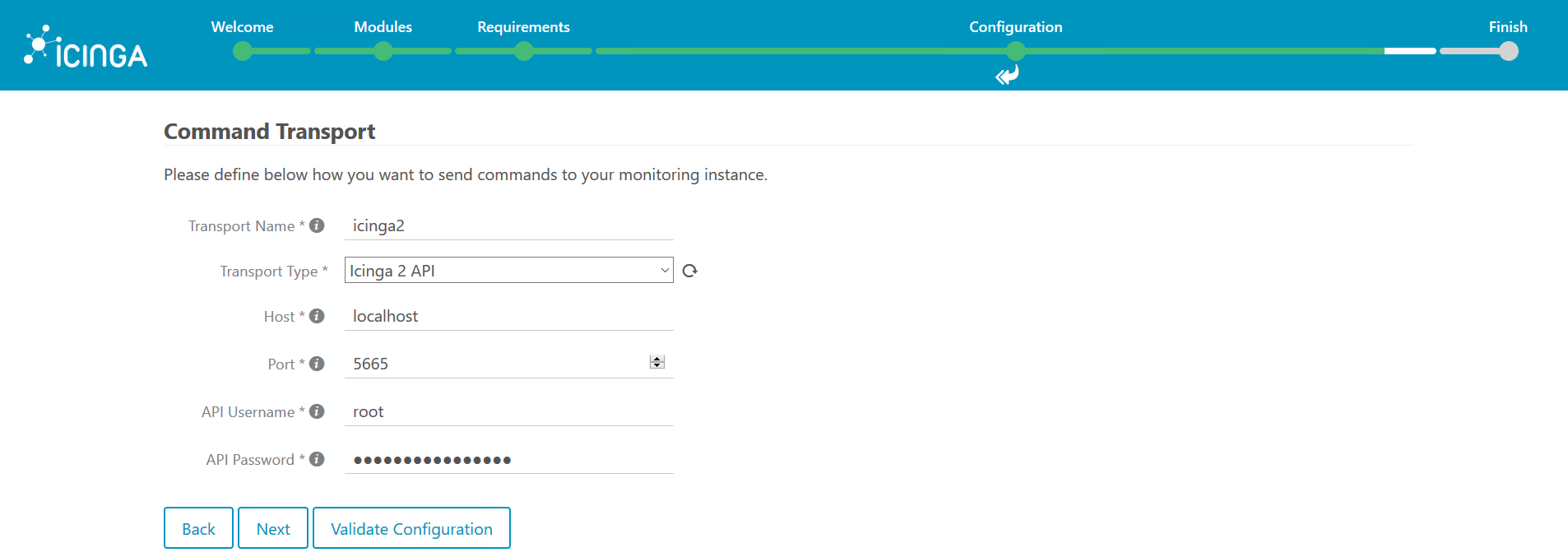
Task: Click API Password info icon
Action: (317, 459)
